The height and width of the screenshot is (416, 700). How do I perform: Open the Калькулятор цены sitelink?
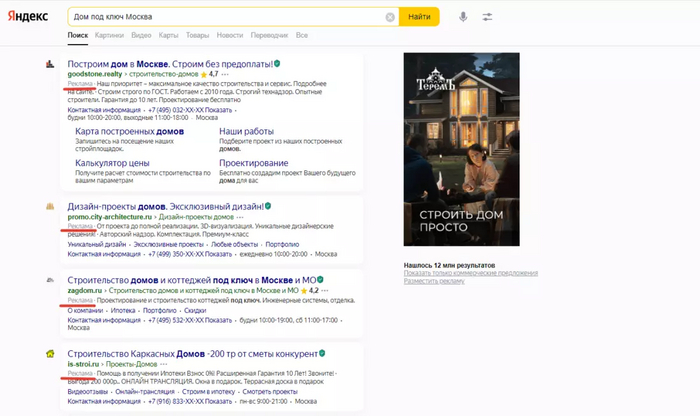(x=111, y=162)
